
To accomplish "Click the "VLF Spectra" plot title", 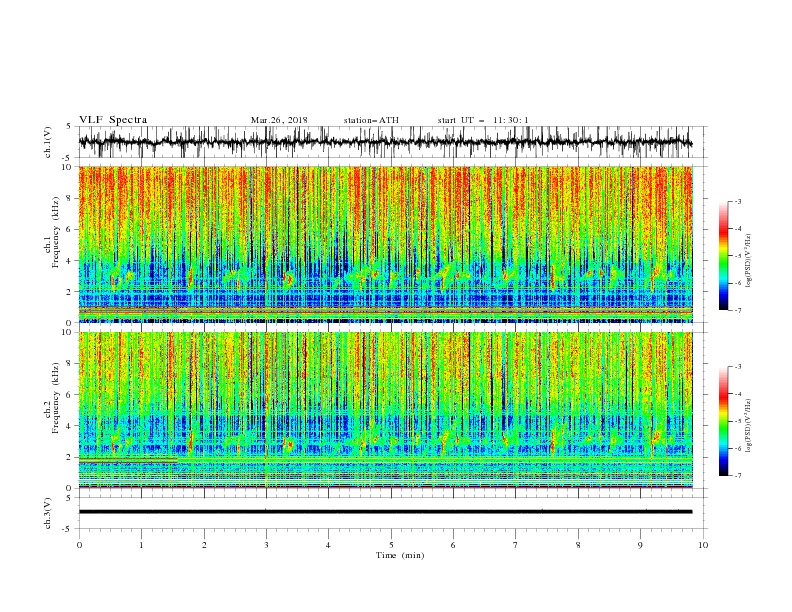I will tap(113, 120).
